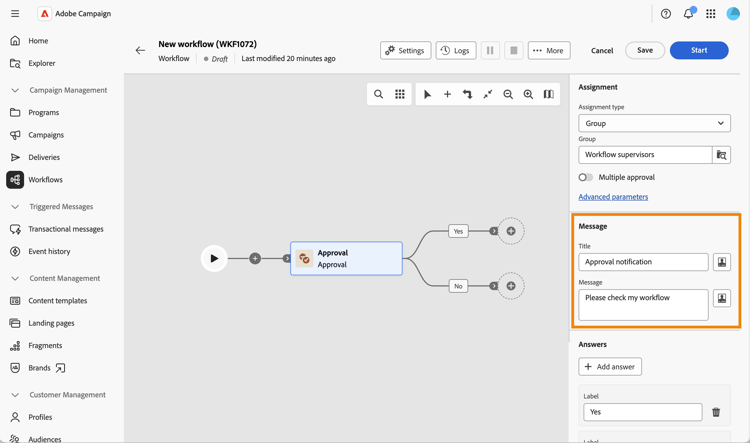The width and height of the screenshot is (750, 443).
Task: Collapse the Customer Management section
Action: (15, 395)
